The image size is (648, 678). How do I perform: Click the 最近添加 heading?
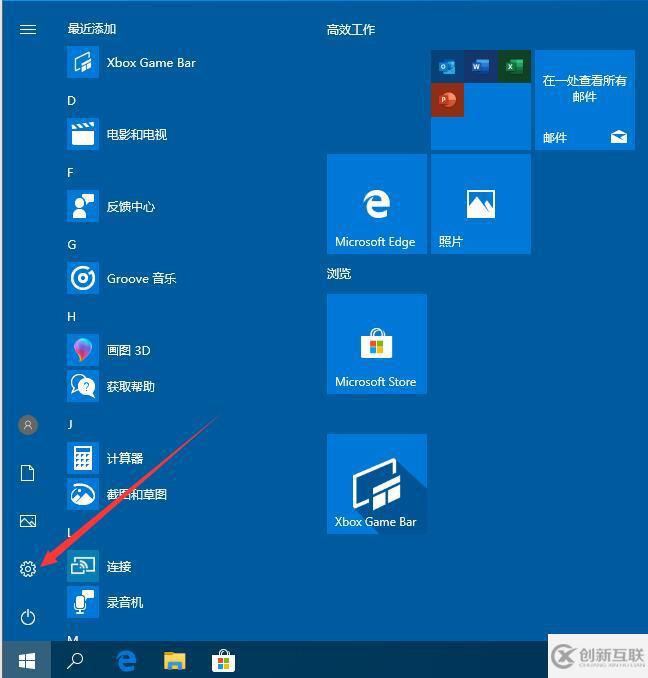[92, 29]
